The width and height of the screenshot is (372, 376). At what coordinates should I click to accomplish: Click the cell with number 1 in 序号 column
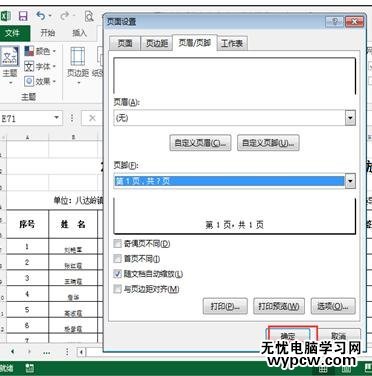pyautogui.click(x=27, y=246)
